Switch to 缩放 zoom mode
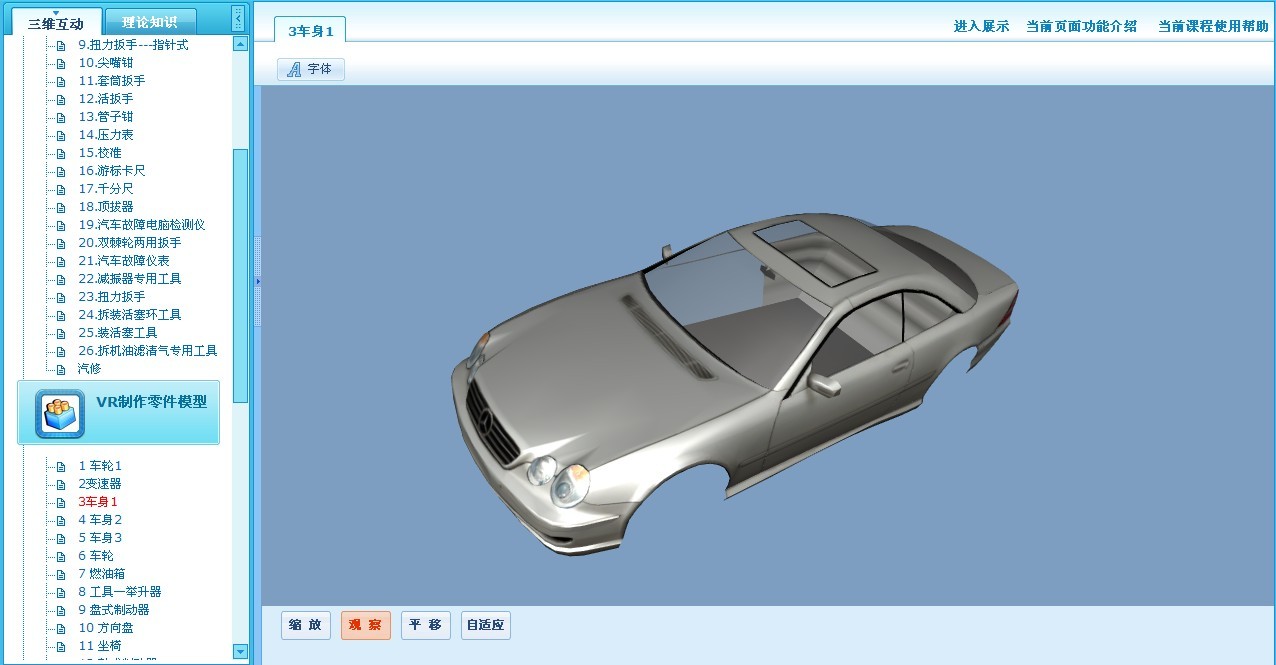Viewport: 1276px width, 665px height. click(305, 625)
